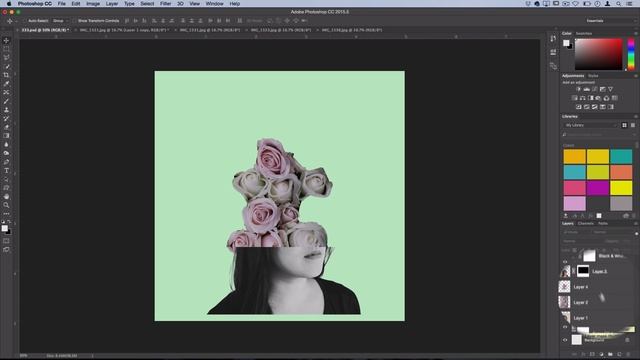Image resolution: width=640 pixels, height=360 pixels.
Task: Create a new group folder button
Action: (x=610, y=354)
